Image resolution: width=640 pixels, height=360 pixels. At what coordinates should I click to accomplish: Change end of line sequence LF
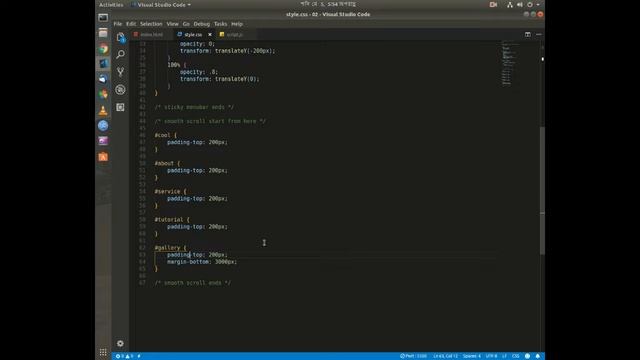tap(504, 356)
